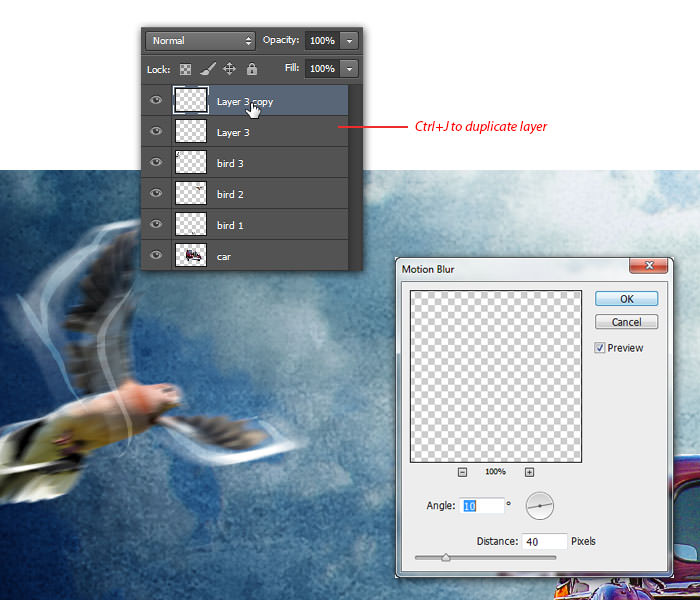
Task: Select the lock position move icon
Action: click(x=229, y=69)
